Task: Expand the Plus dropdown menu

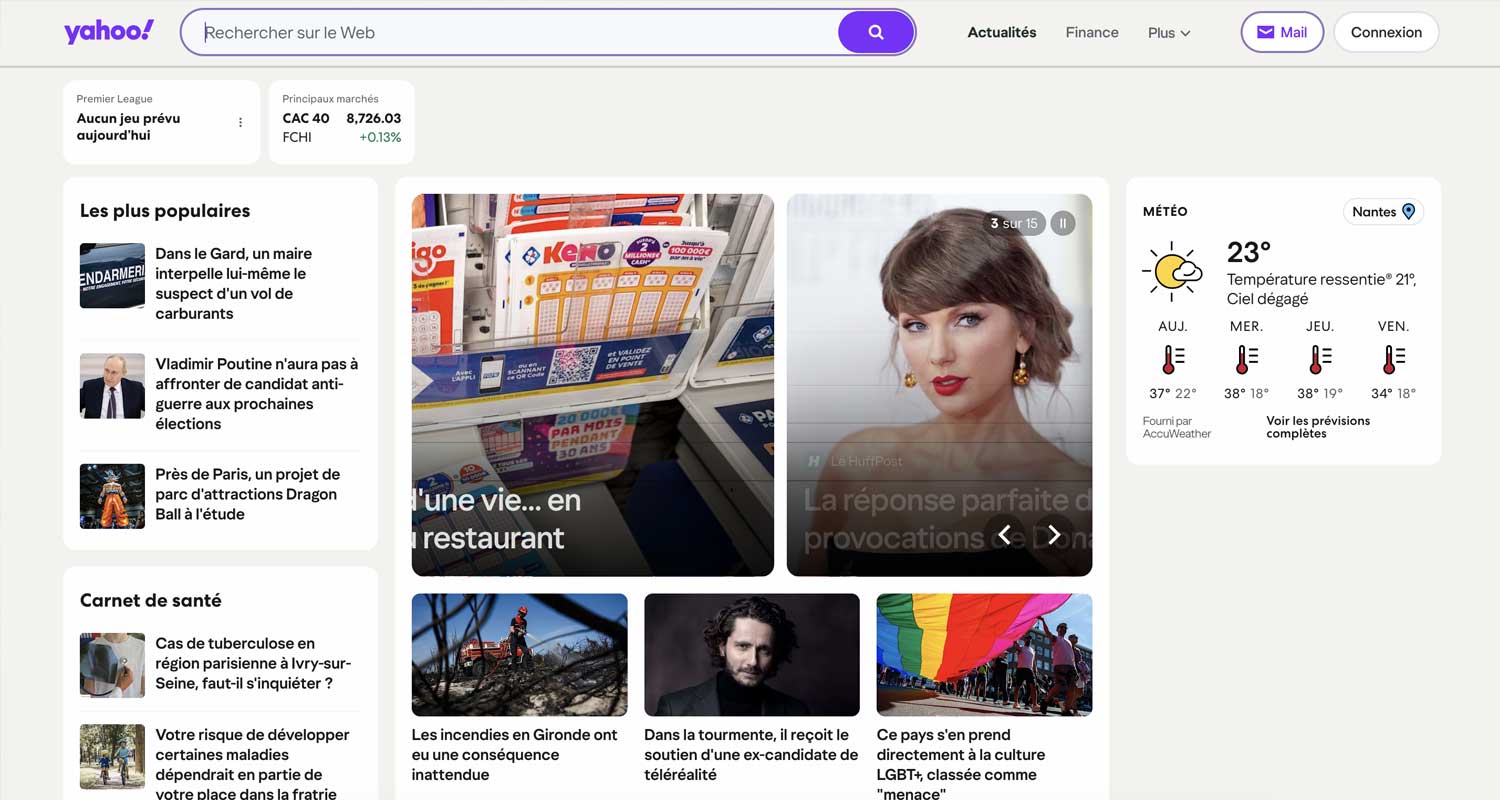Action: click(x=1169, y=32)
